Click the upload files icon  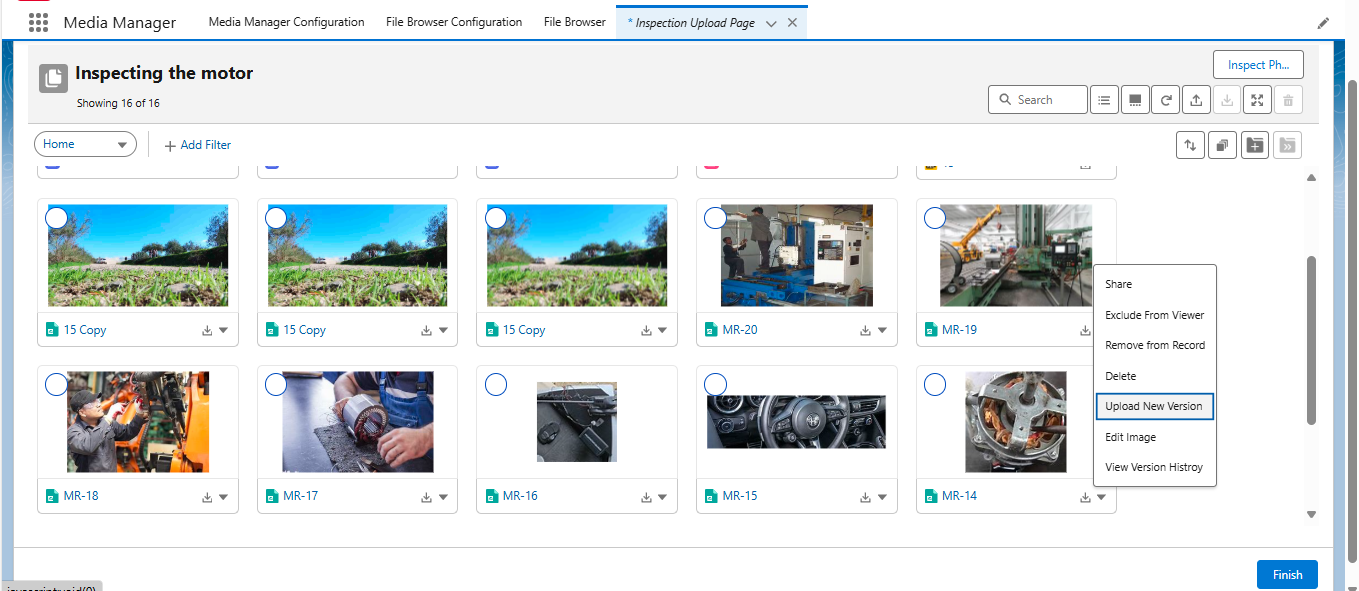(x=1196, y=100)
